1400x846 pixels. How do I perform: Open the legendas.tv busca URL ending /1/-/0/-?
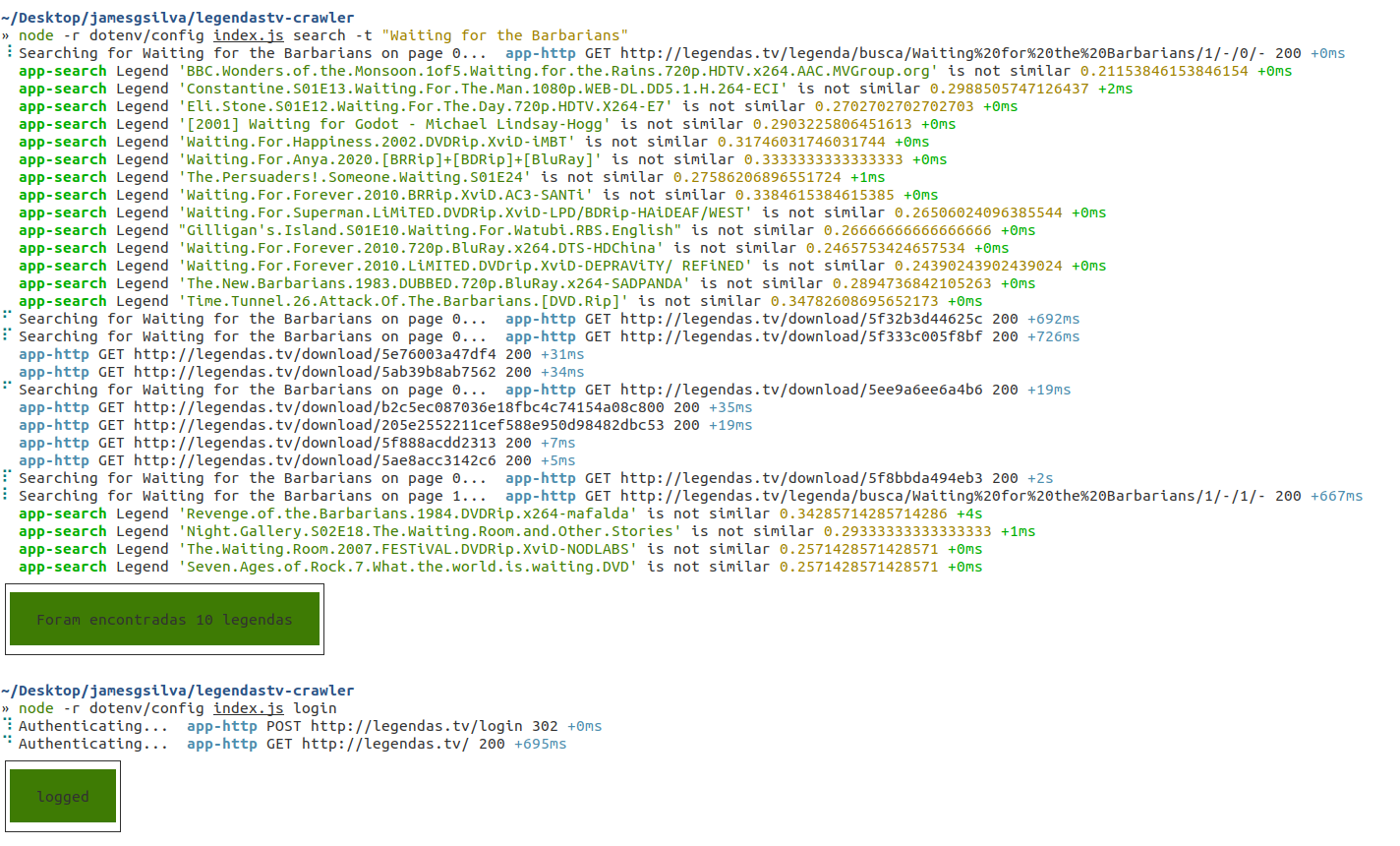point(943,53)
